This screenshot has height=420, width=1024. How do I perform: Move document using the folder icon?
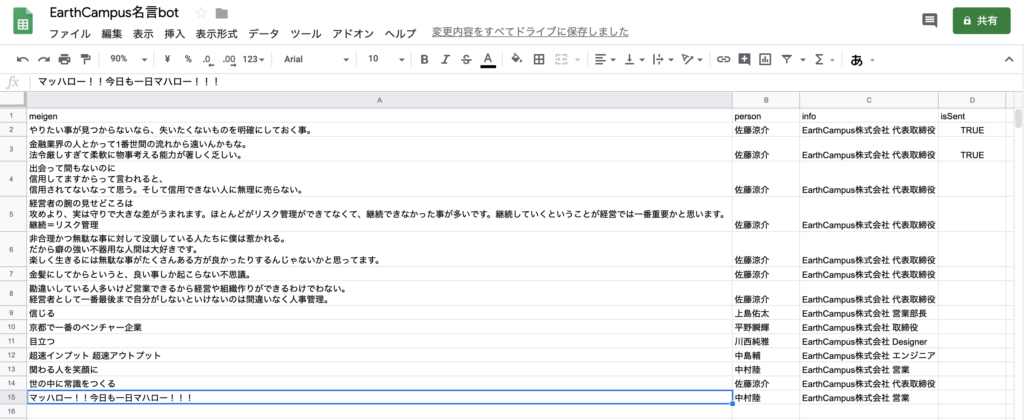221,13
